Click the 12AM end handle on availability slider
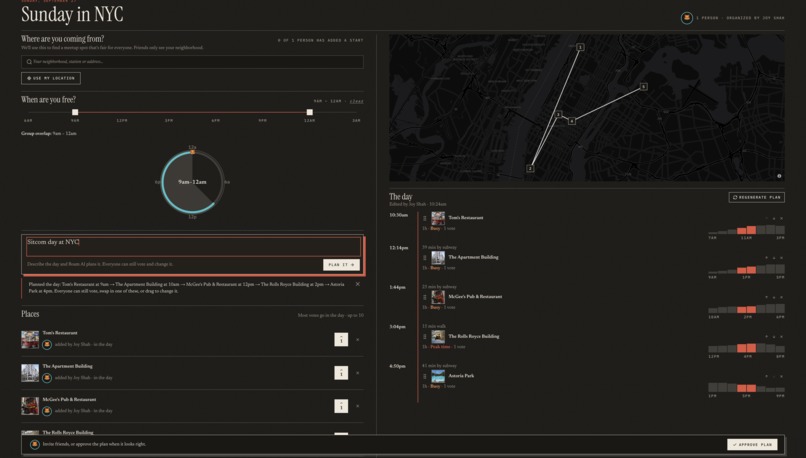Viewport: 806px width, 458px height. tap(309, 112)
